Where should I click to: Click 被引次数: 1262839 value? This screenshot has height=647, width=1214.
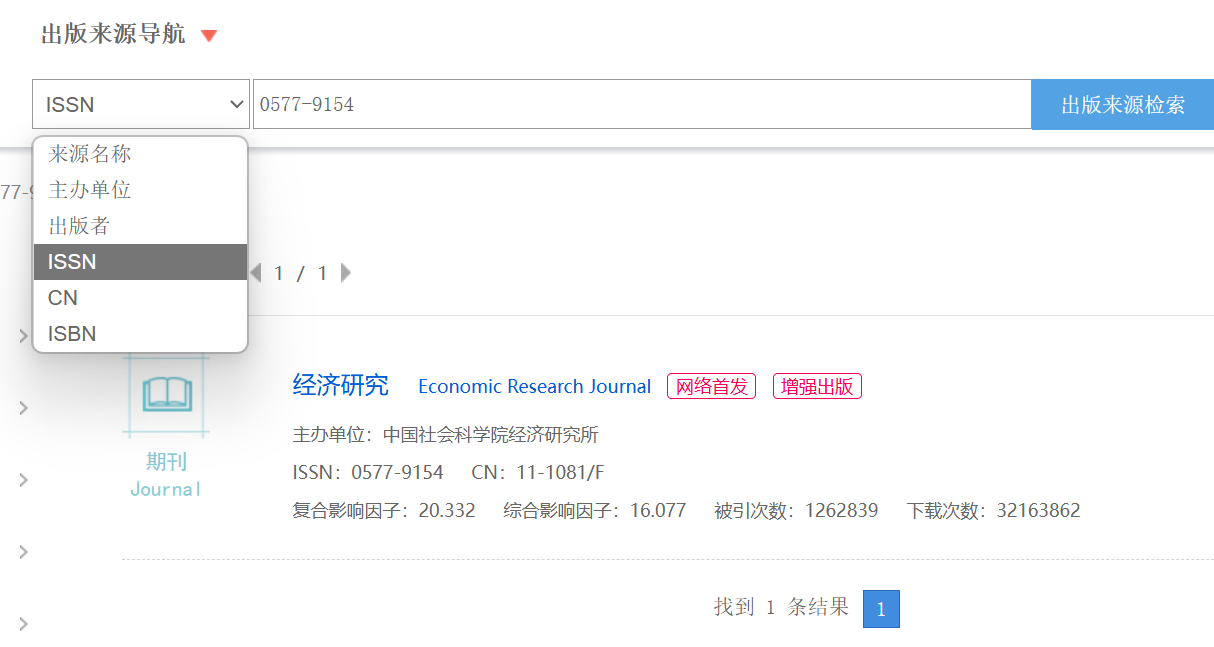[796, 511]
